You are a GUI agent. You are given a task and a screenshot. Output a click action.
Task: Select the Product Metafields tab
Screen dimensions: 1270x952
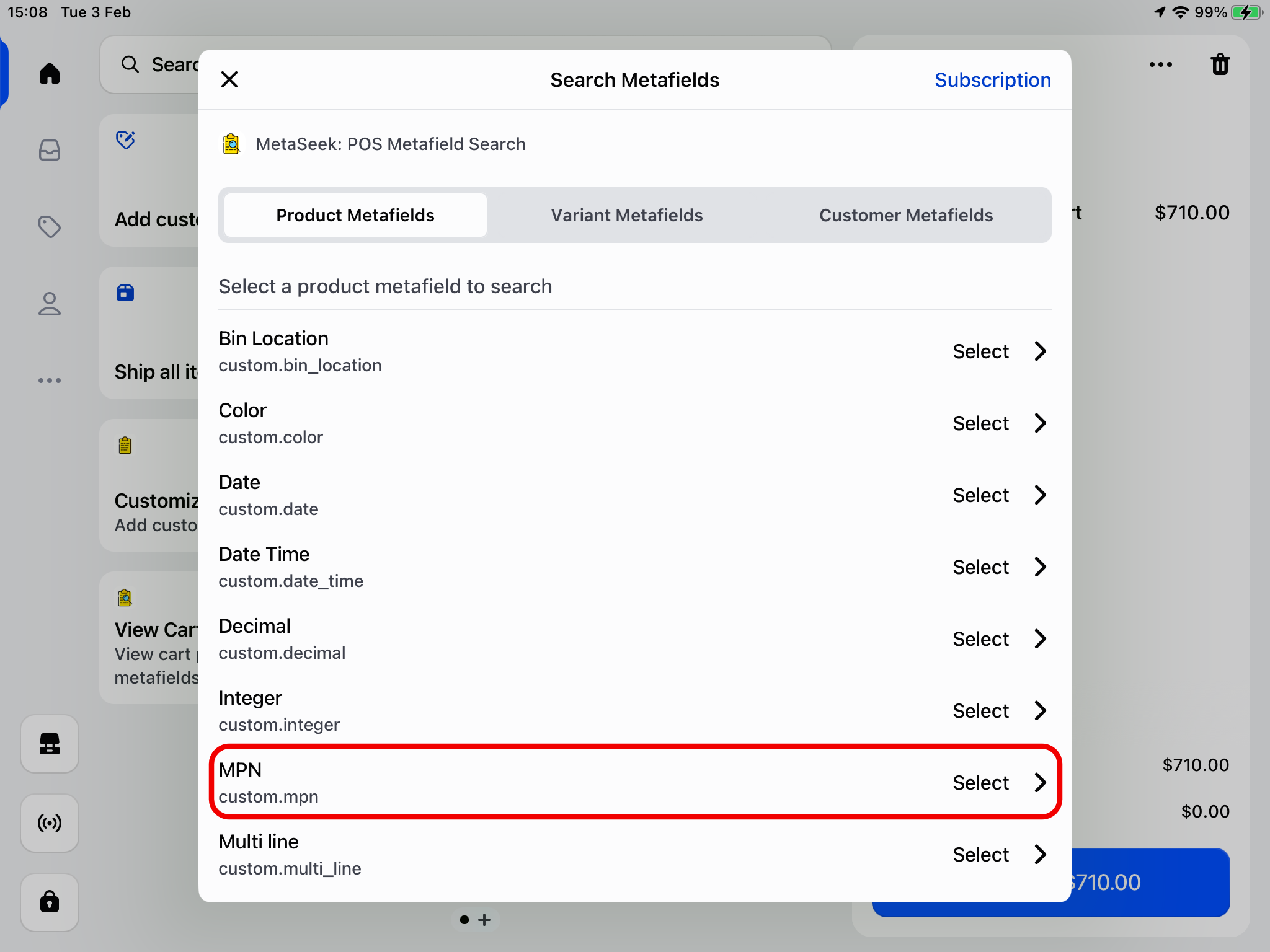coord(355,215)
